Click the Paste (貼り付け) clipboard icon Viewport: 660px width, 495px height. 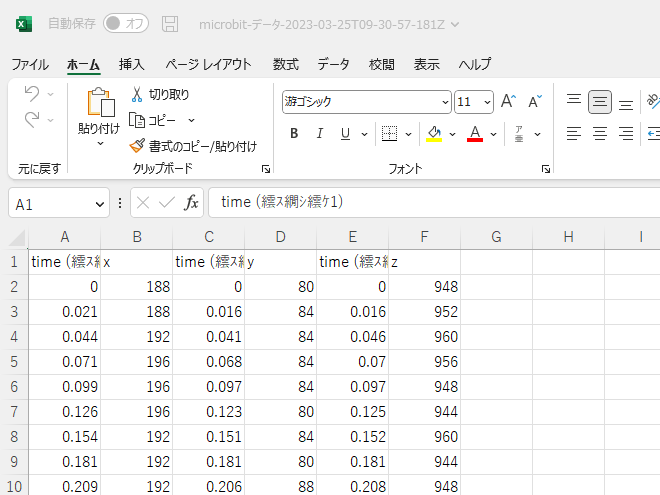click(101, 102)
